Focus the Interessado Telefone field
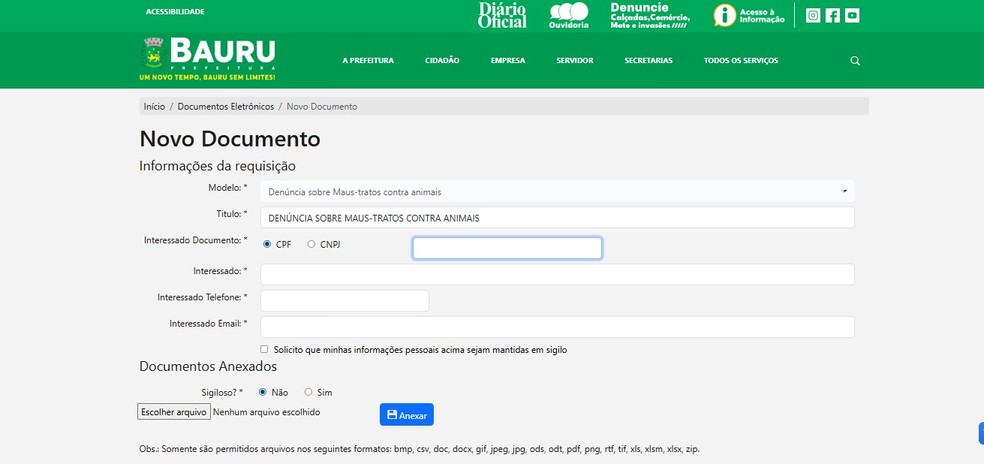 click(345, 301)
